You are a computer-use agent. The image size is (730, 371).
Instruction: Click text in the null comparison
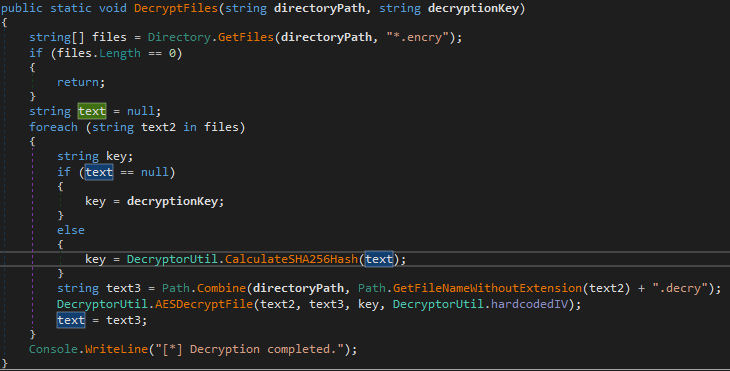click(x=99, y=172)
